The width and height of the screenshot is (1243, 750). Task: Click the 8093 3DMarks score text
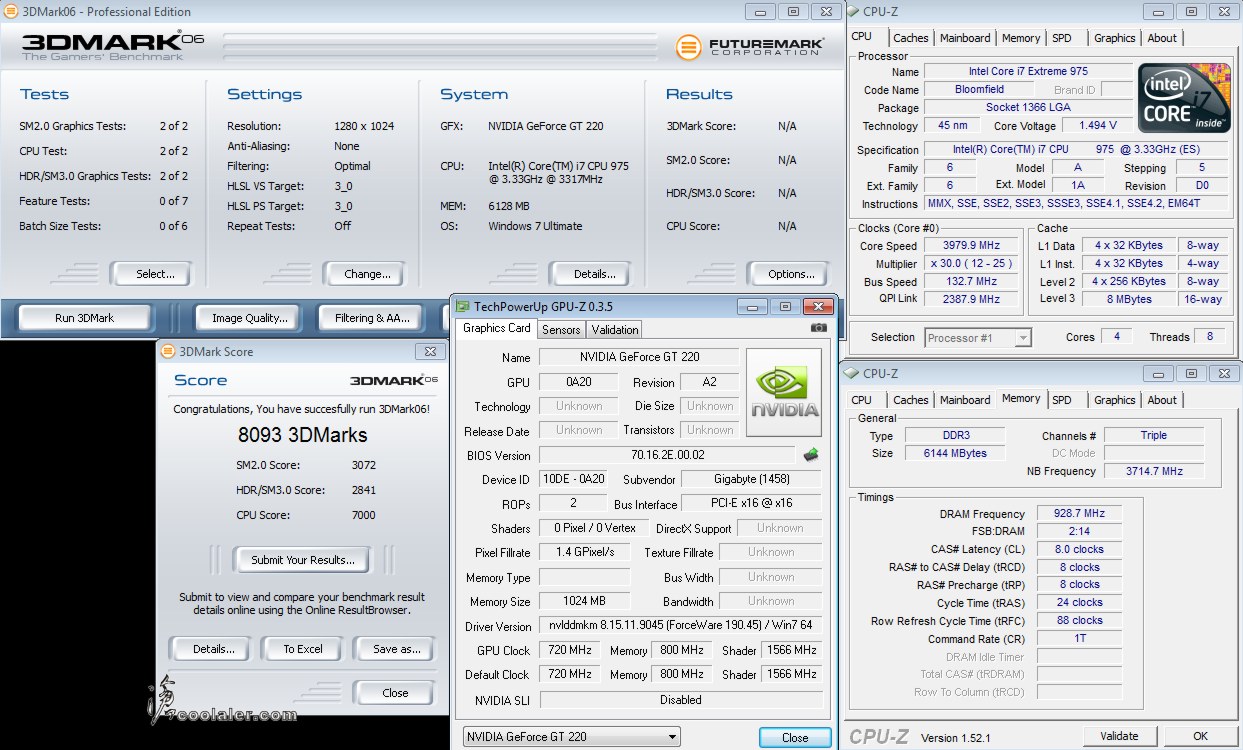pyautogui.click(x=303, y=435)
